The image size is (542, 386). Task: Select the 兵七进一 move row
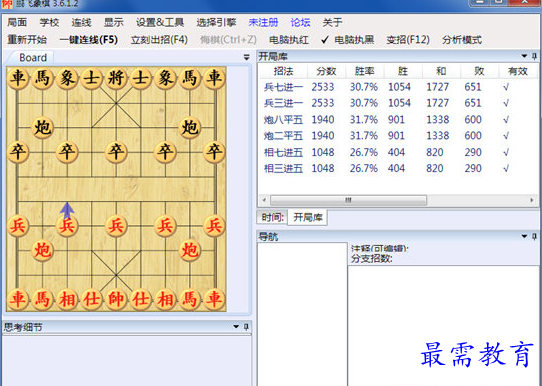[x=399, y=87]
